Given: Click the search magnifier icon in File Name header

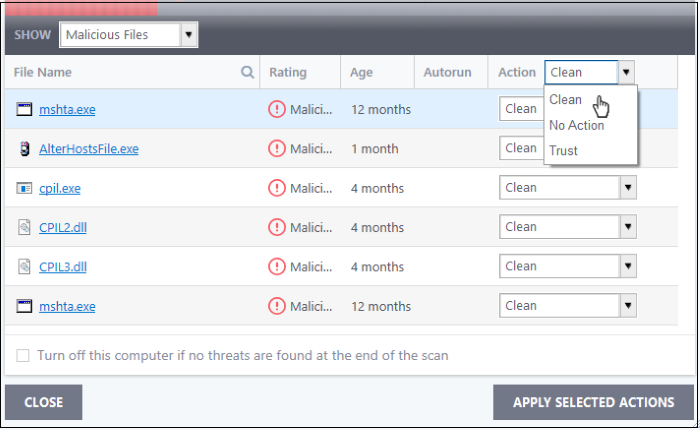Looking at the screenshot, I should point(247,72).
